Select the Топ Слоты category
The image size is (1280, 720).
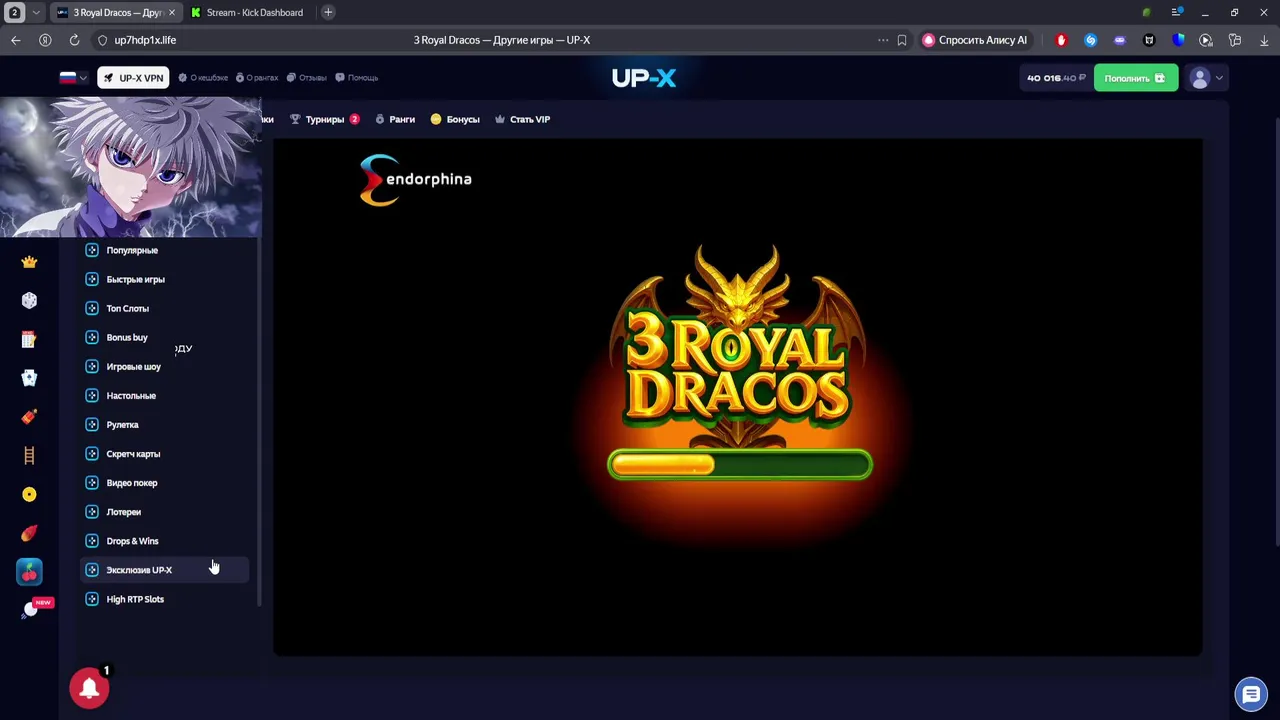pos(165,308)
